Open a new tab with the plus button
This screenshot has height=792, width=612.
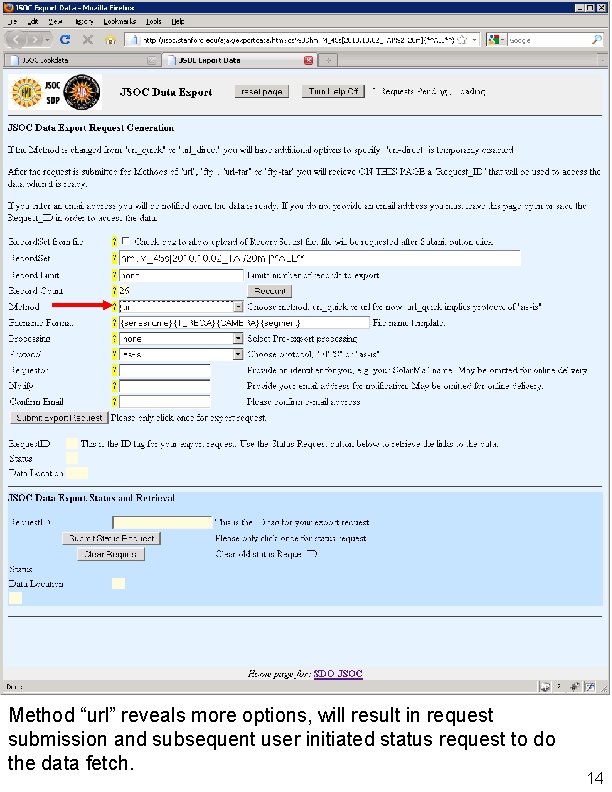tap(328, 60)
